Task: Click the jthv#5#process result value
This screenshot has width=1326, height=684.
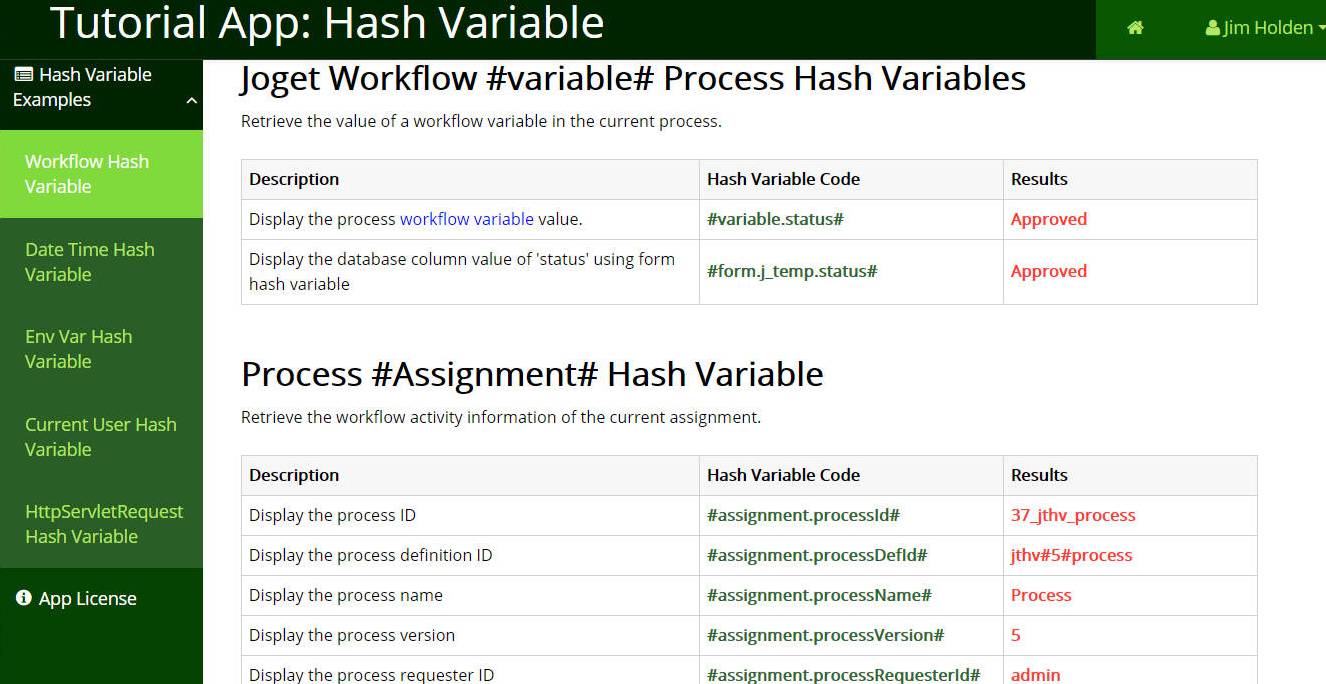Action: click(x=1071, y=555)
